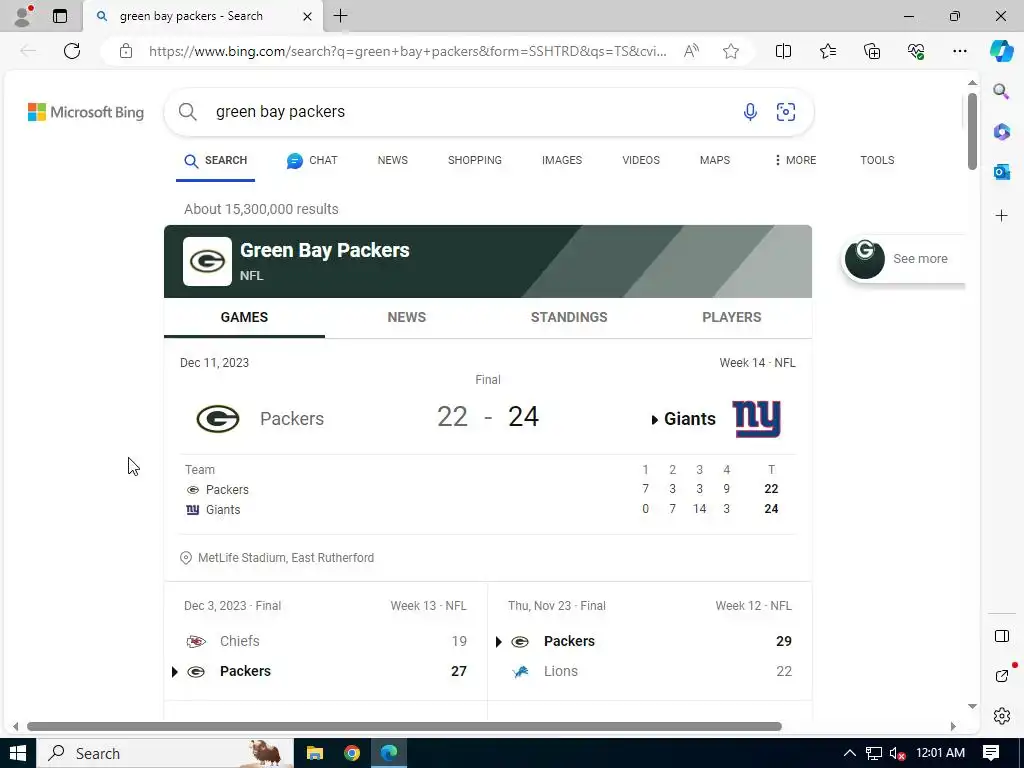The height and width of the screenshot is (768, 1024).
Task: Open Google Chrome from taskbar
Action: 352,753
